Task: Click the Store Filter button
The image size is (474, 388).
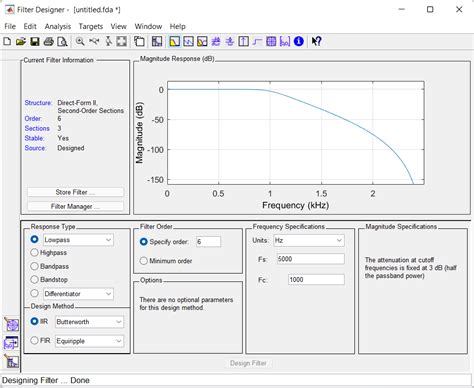Action: click(x=75, y=192)
